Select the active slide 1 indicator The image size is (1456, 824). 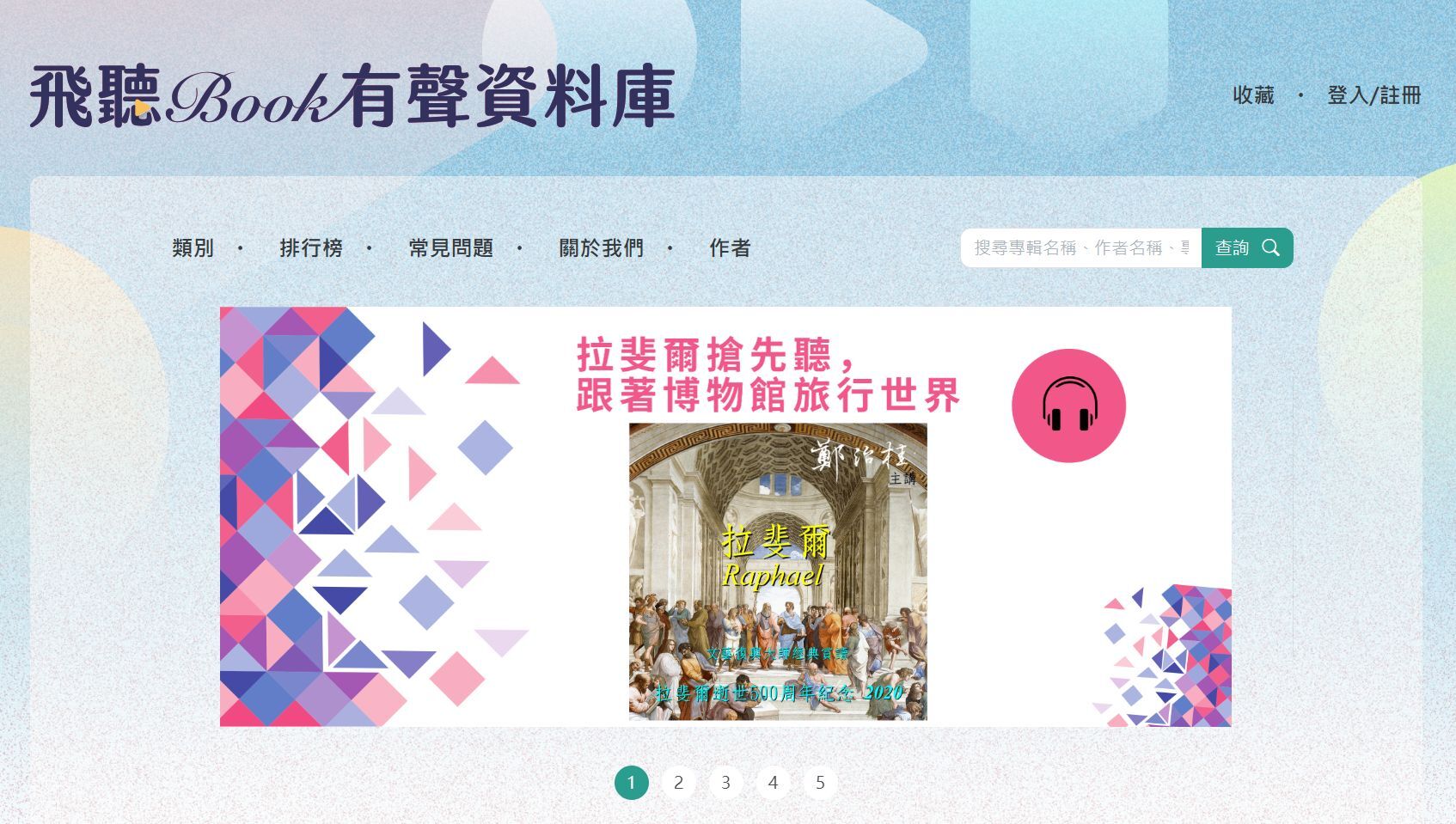(631, 783)
